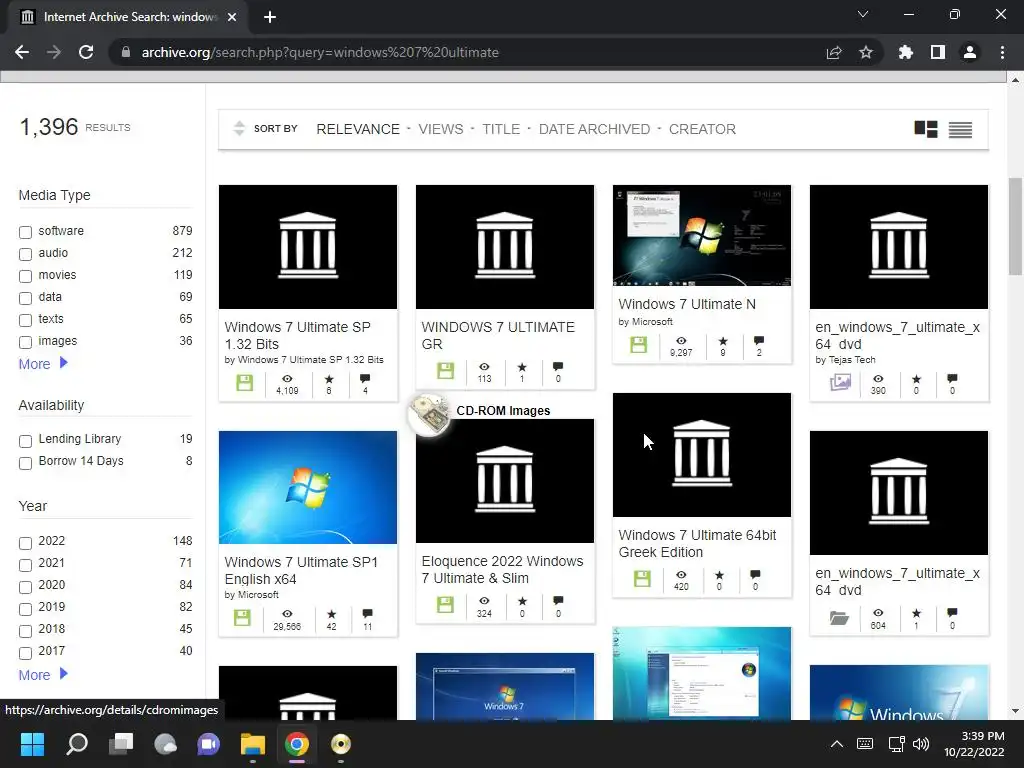The width and height of the screenshot is (1024, 768).
Task: Open Task View on the taskbar
Action: [121, 744]
